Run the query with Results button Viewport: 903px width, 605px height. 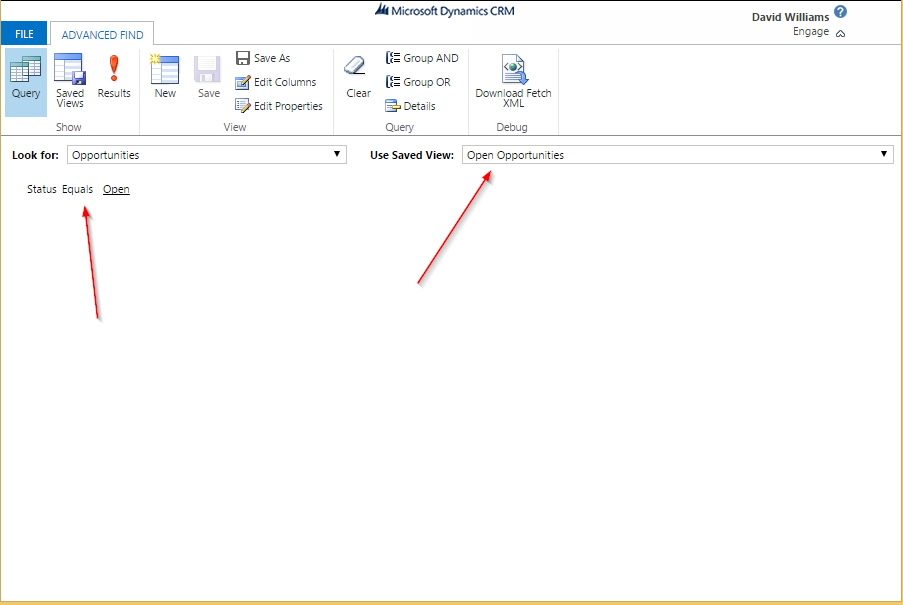point(114,77)
